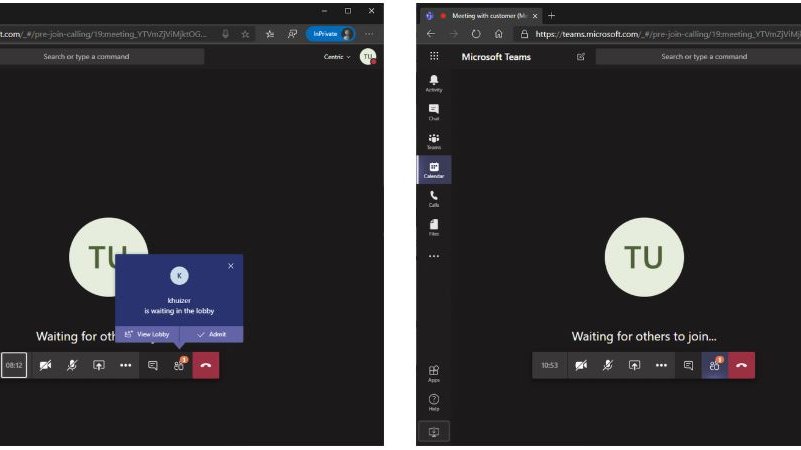Dismiss the lobby notification popup
This screenshot has width=801, height=450.
(231, 266)
